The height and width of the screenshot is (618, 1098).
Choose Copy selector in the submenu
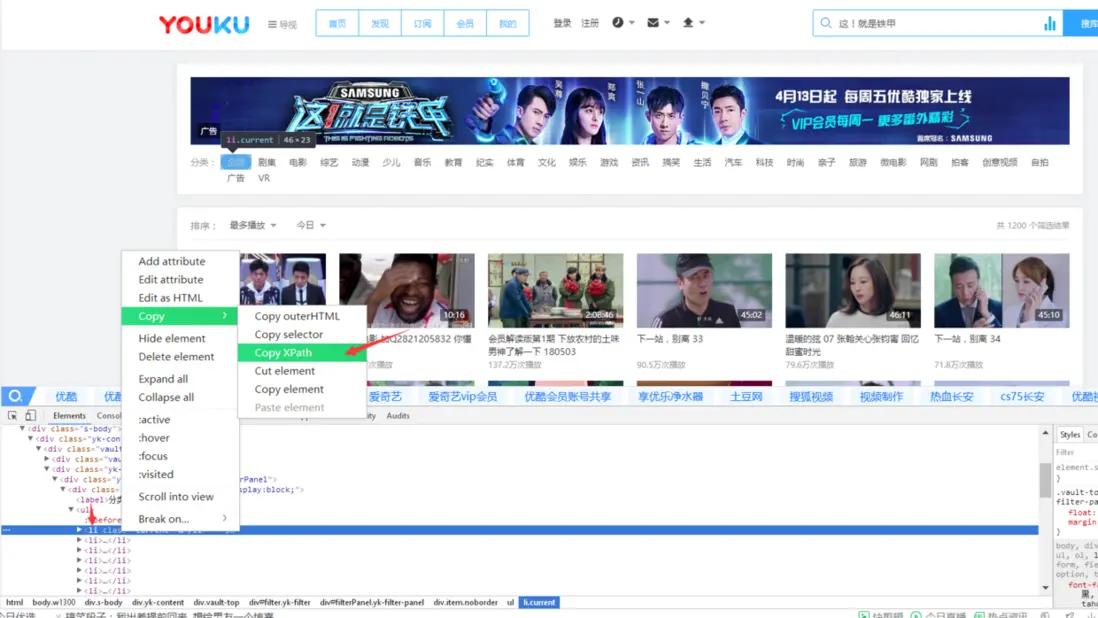302,334
